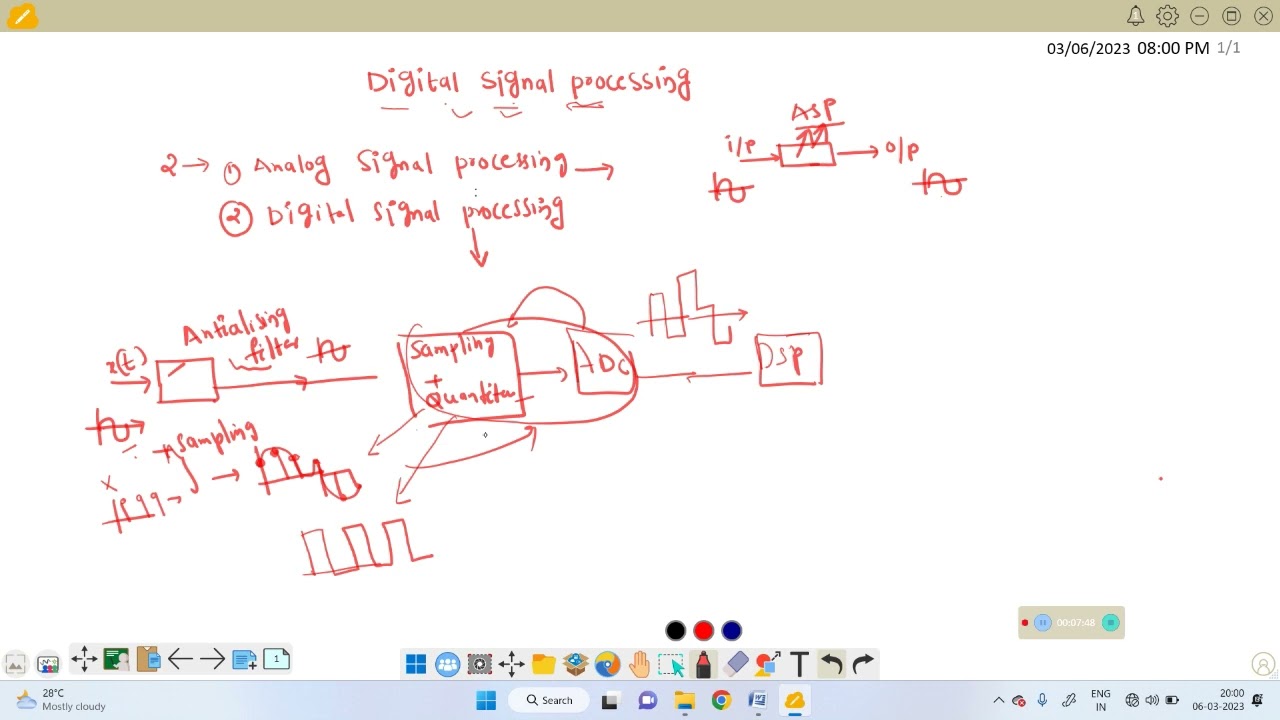Click the OneDrive cloud tray icon

point(1019,700)
